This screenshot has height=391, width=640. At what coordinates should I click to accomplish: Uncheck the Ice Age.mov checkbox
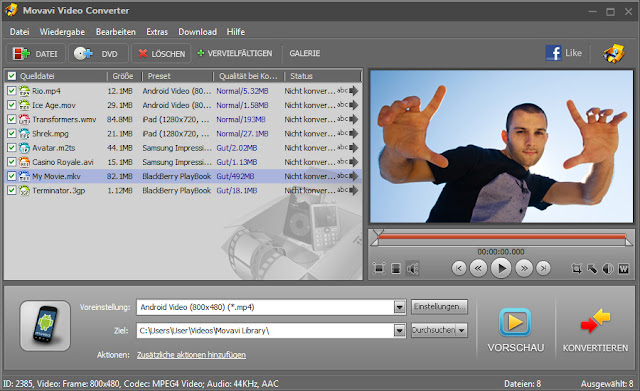click(x=11, y=105)
